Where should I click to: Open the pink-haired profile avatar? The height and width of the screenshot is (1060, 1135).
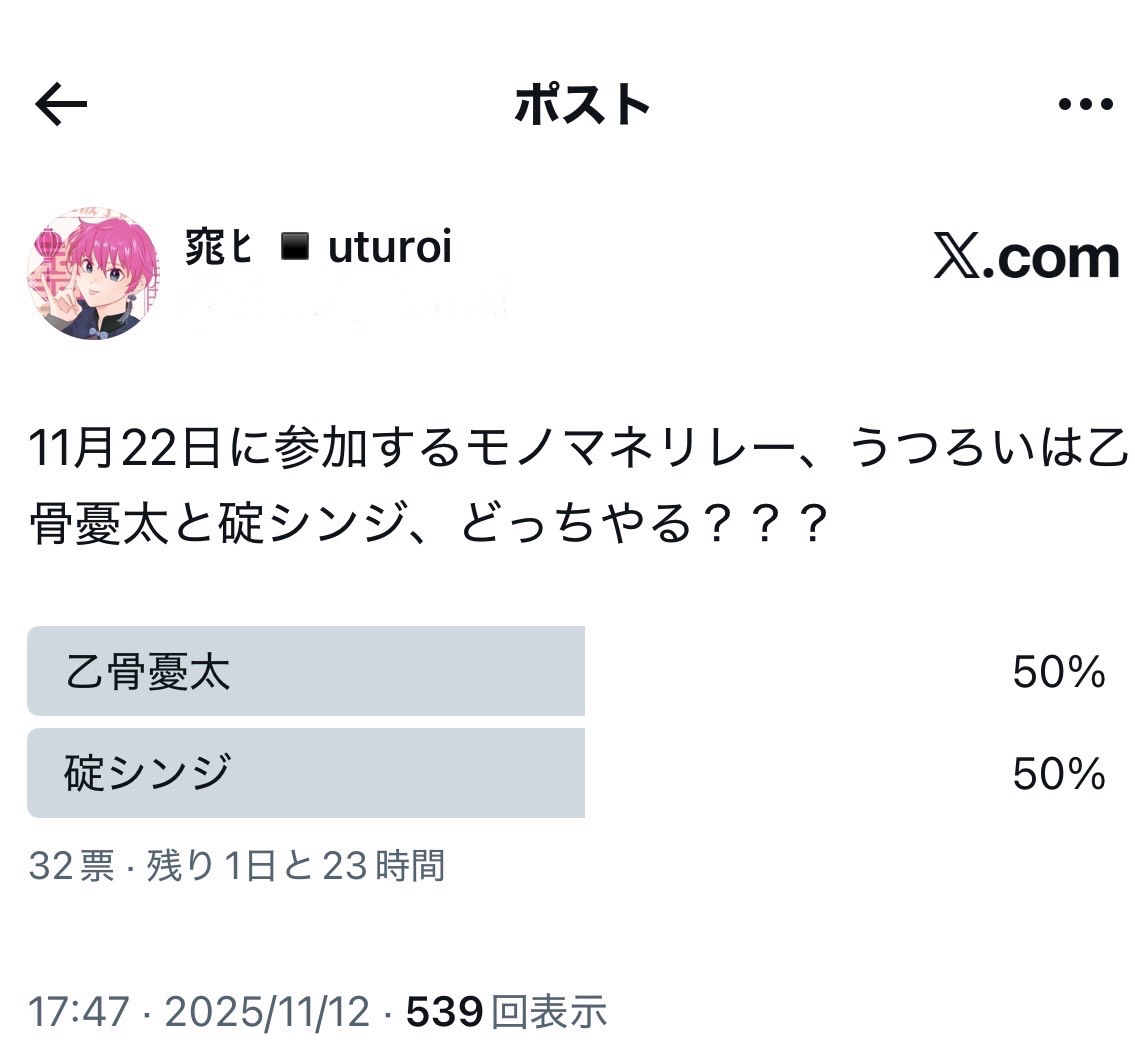click(x=92, y=274)
